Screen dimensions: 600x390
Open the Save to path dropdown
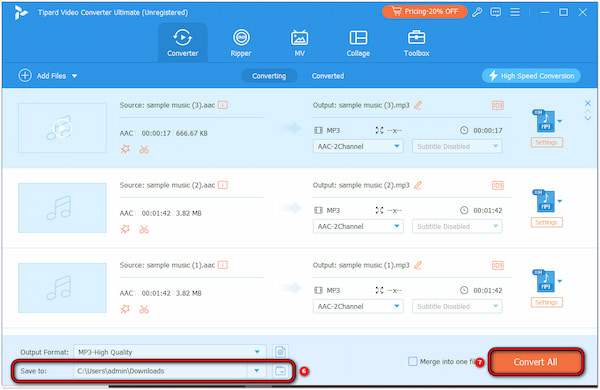coord(257,371)
